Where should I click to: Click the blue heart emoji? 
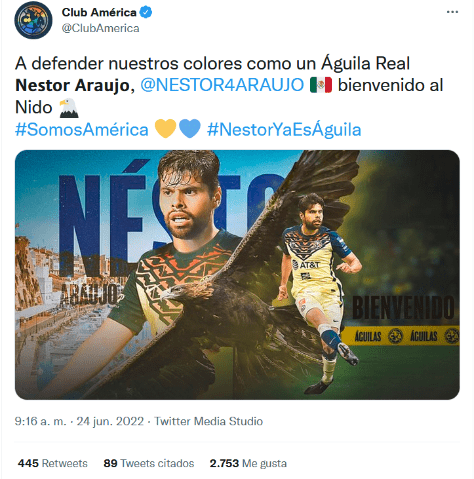[190, 129]
